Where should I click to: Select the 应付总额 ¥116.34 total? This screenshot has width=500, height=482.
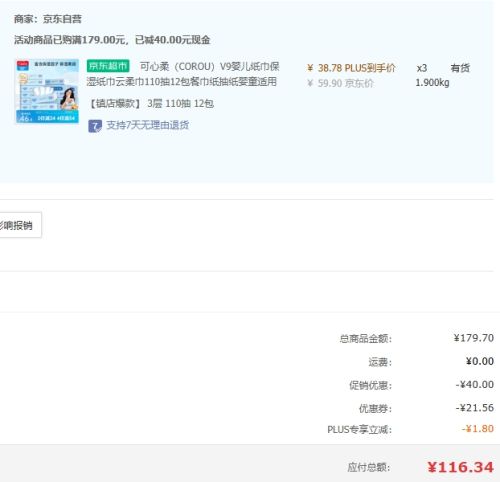tap(460, 467)
